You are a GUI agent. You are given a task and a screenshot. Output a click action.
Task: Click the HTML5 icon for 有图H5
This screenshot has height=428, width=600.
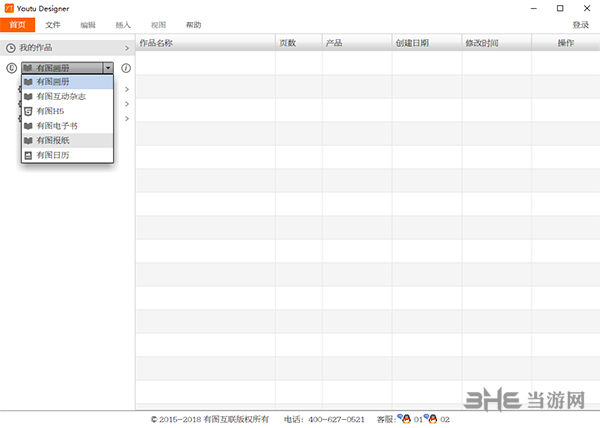pyautogui.click(x=28, y=111)
